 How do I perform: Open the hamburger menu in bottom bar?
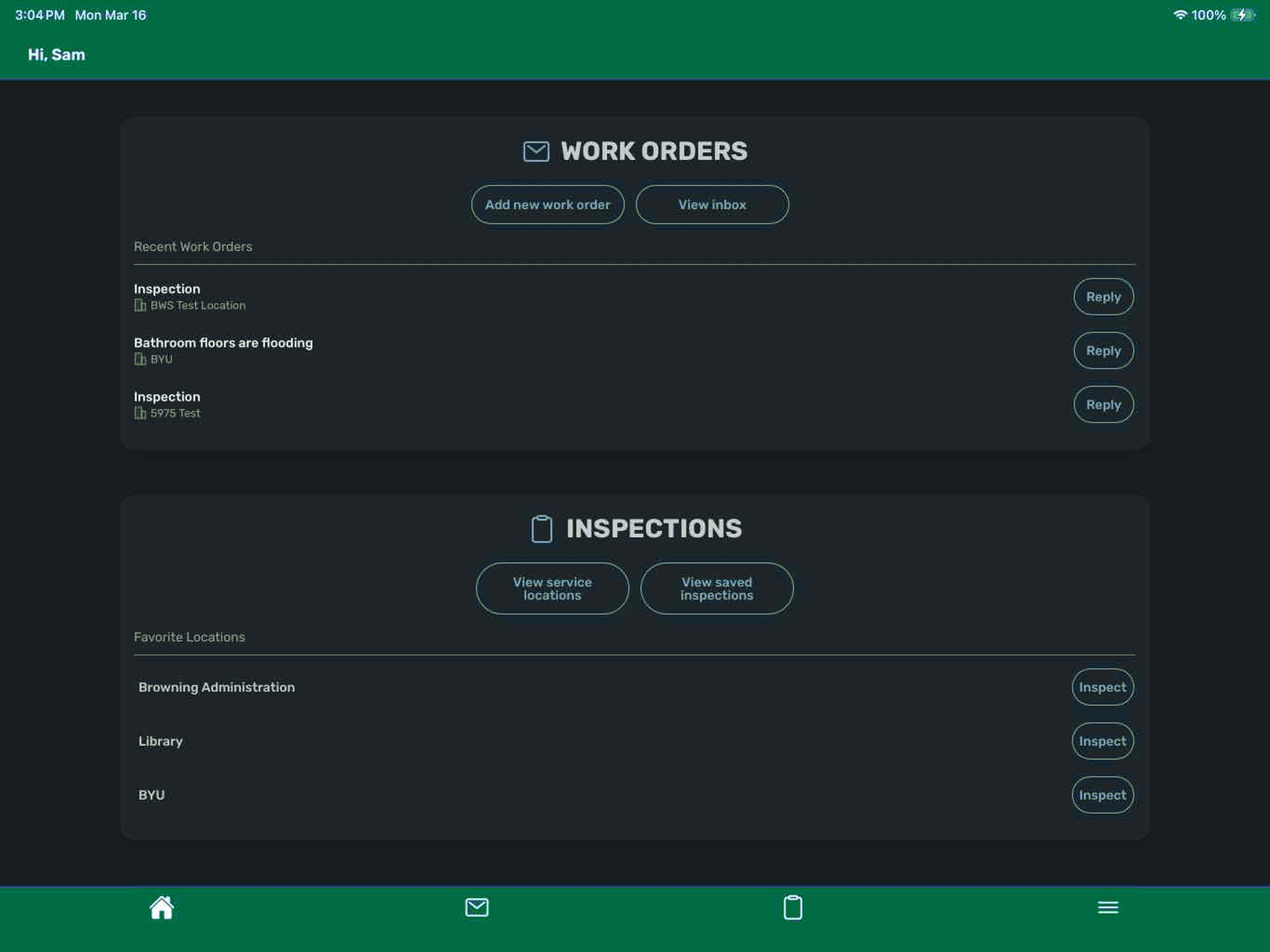(x=1108, y=907)
